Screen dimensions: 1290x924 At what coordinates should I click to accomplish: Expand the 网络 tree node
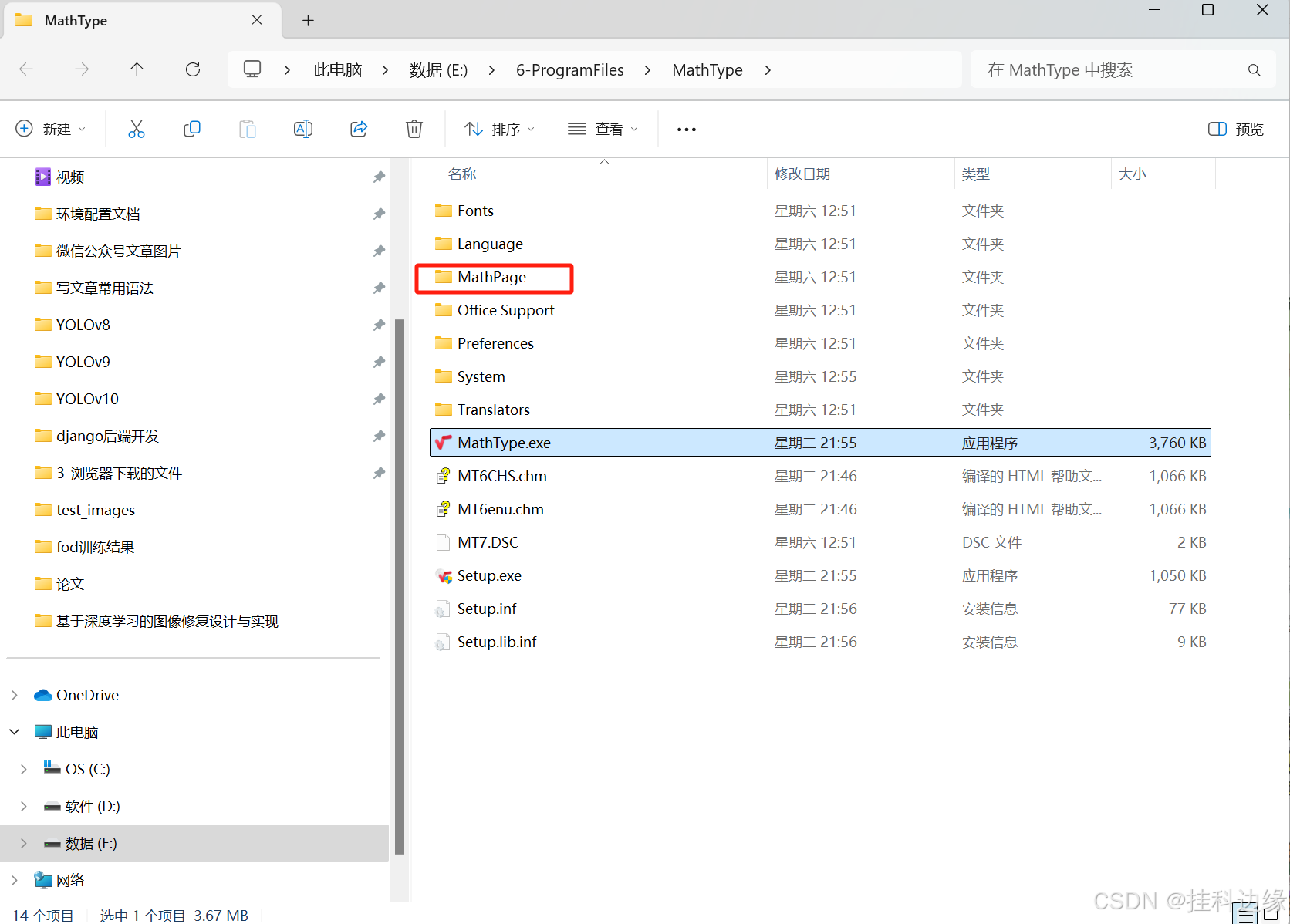[x=15, y=880]
